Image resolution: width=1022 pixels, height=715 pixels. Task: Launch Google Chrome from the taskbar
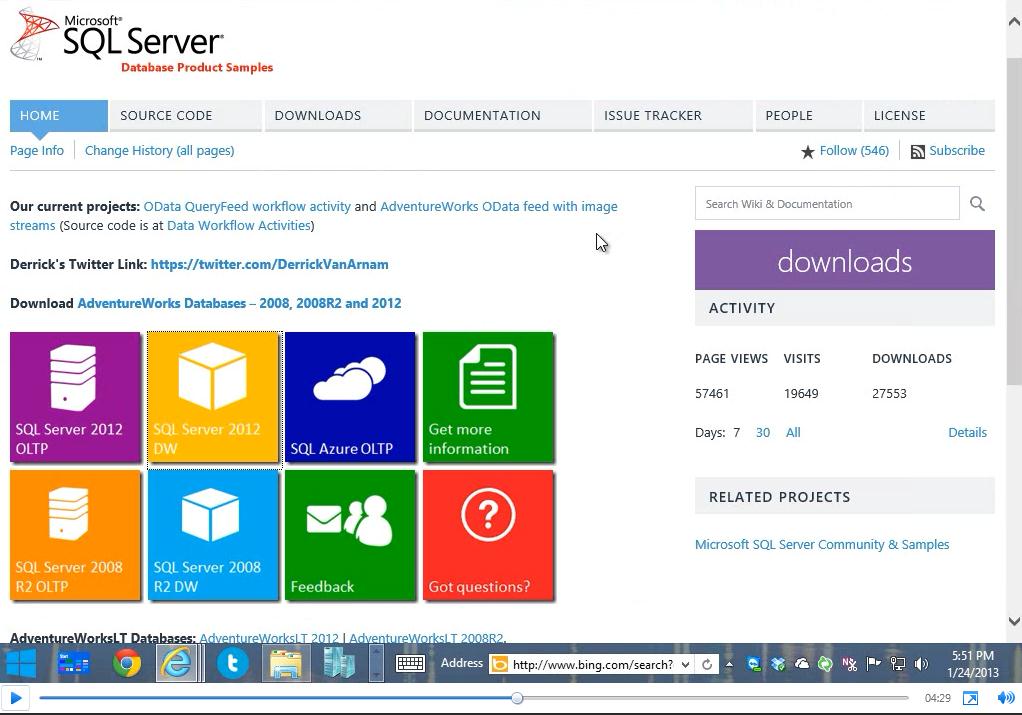(126, 664)
